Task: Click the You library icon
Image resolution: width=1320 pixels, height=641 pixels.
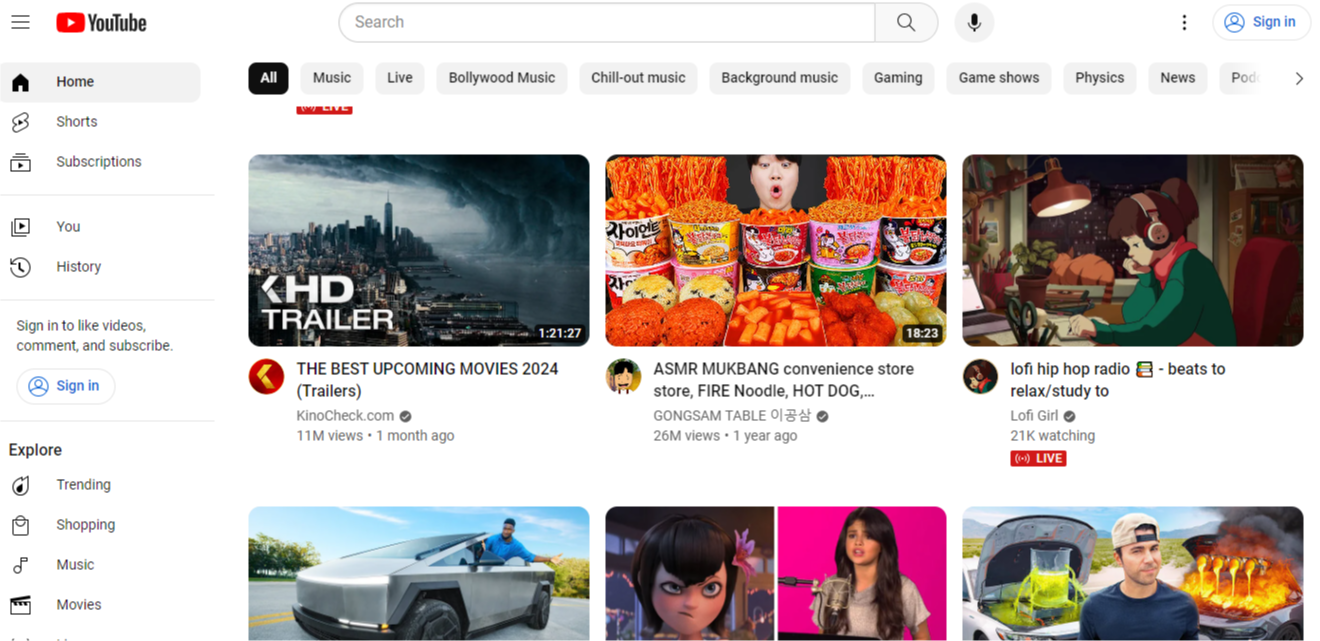Action: (21, 227)
